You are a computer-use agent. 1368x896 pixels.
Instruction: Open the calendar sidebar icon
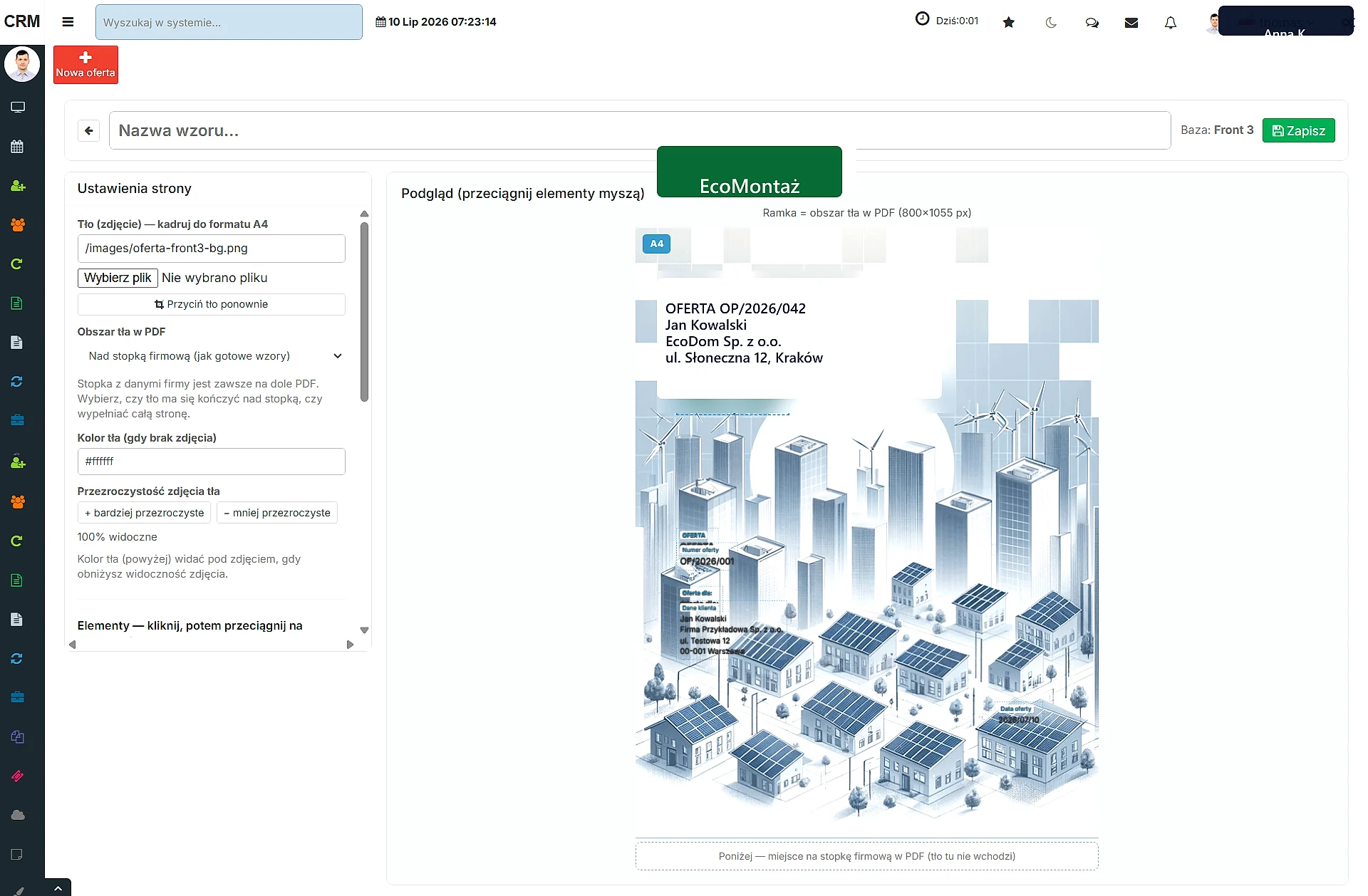click(x=18, y=147)
